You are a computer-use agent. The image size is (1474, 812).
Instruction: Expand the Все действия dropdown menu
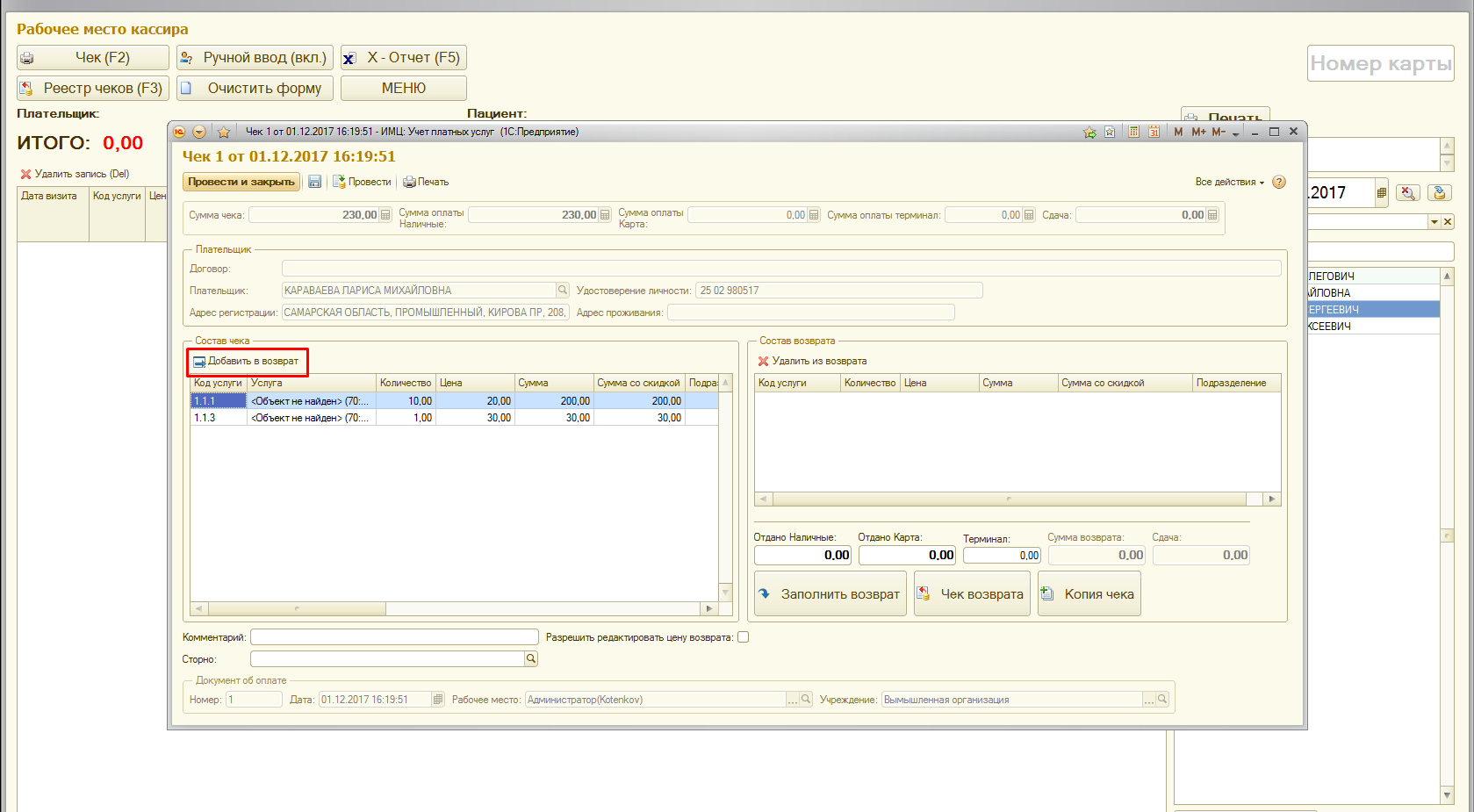tap(1229, 182)
